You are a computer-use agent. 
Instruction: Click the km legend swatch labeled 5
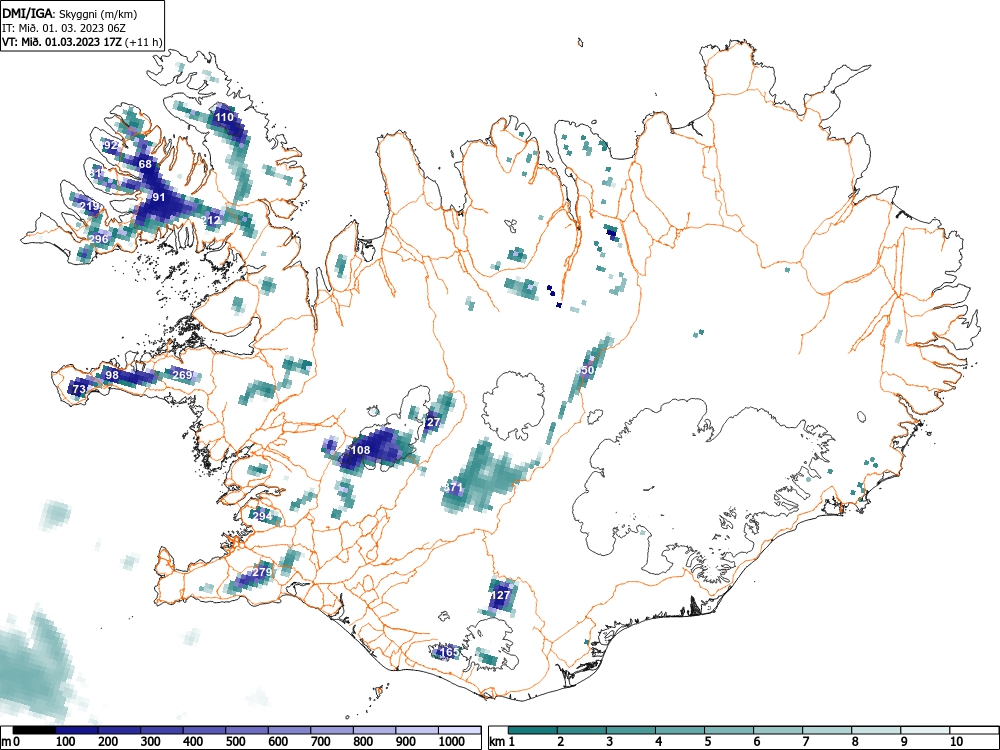click(x=729, y=730)
